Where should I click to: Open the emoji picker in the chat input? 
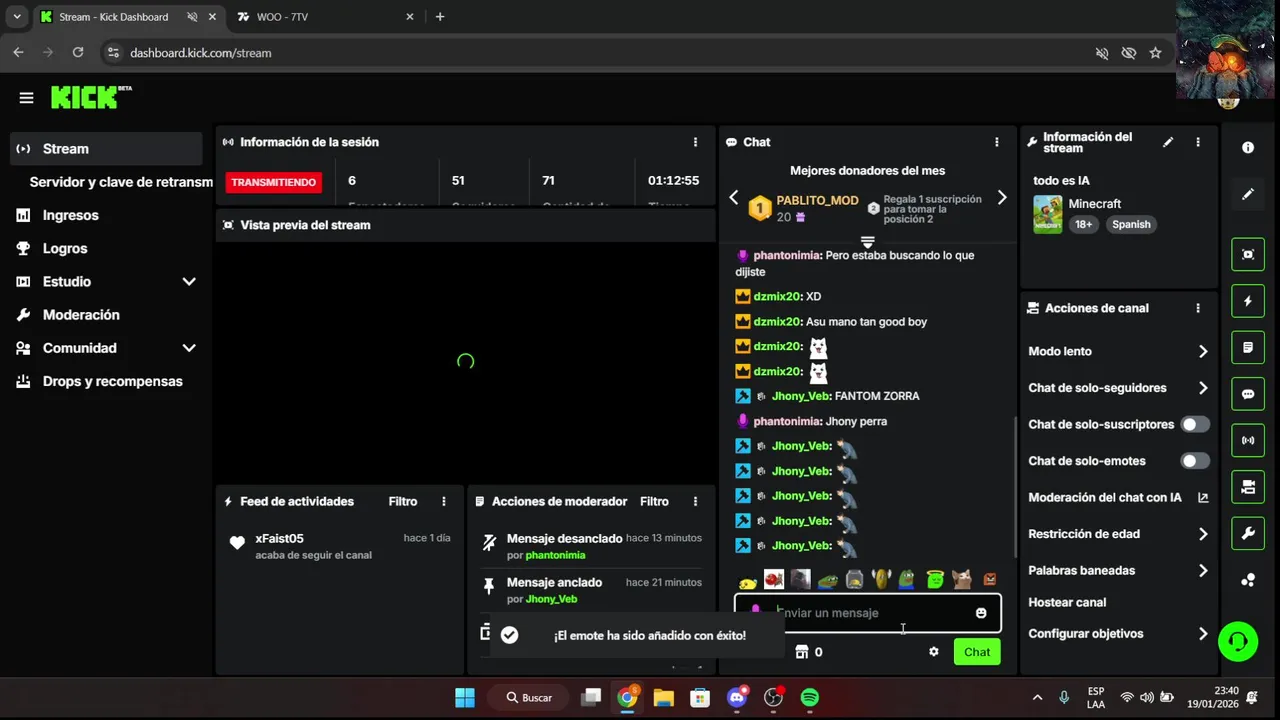click(981, 613)
